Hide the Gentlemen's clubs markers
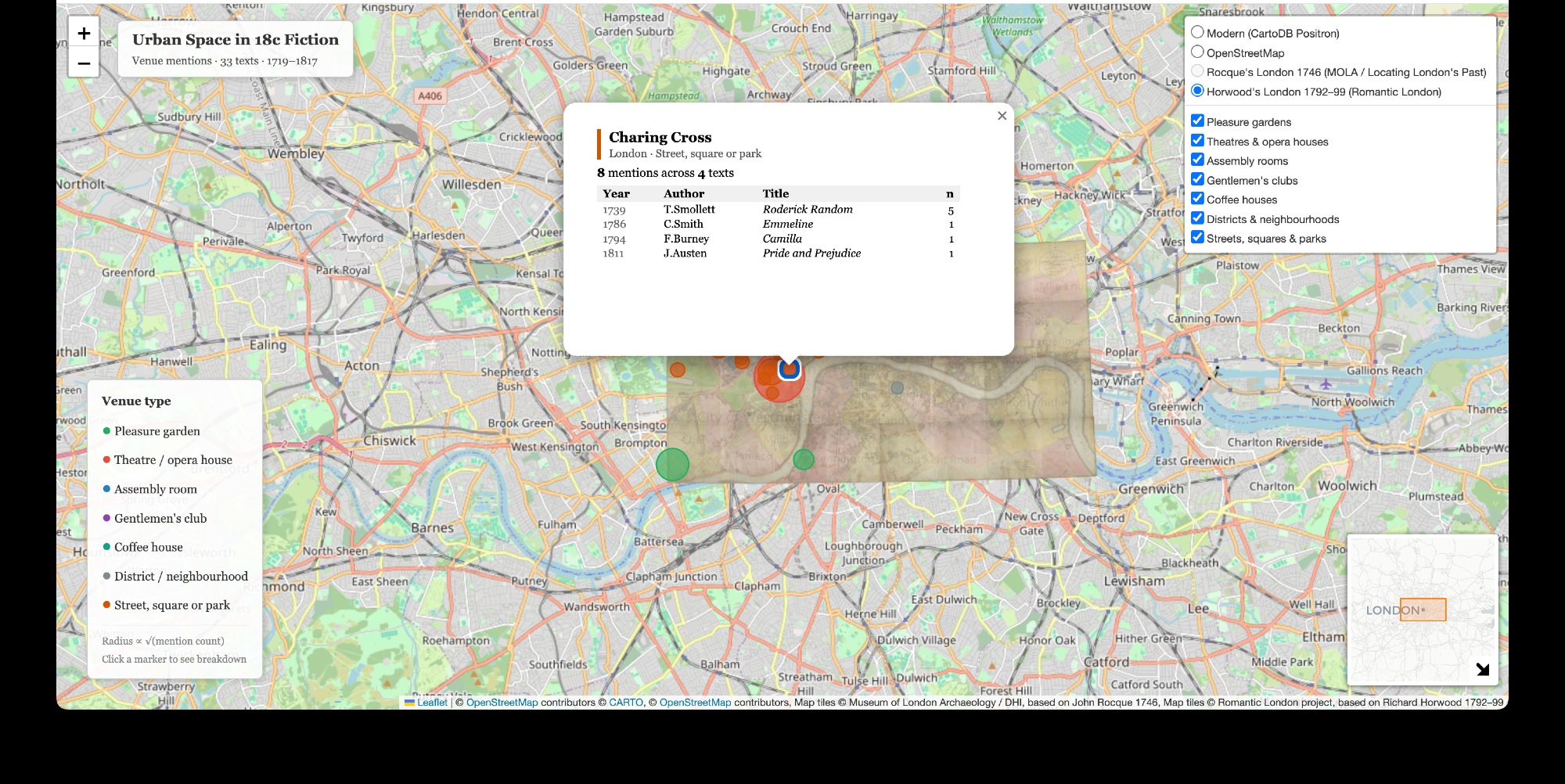 pyautogui.click(x=1197, y=179)
